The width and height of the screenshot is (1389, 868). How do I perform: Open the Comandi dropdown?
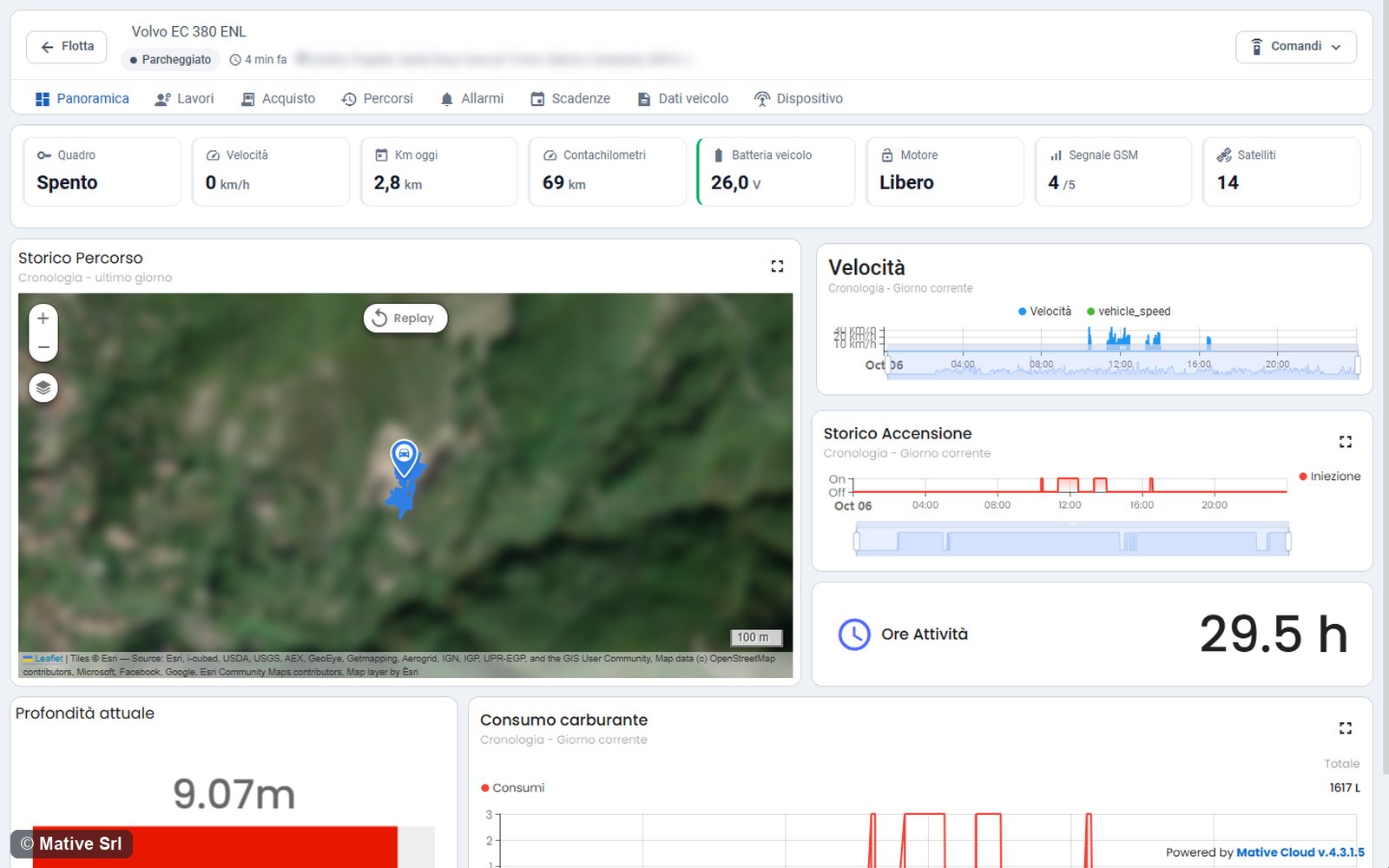click(1295, 47)
